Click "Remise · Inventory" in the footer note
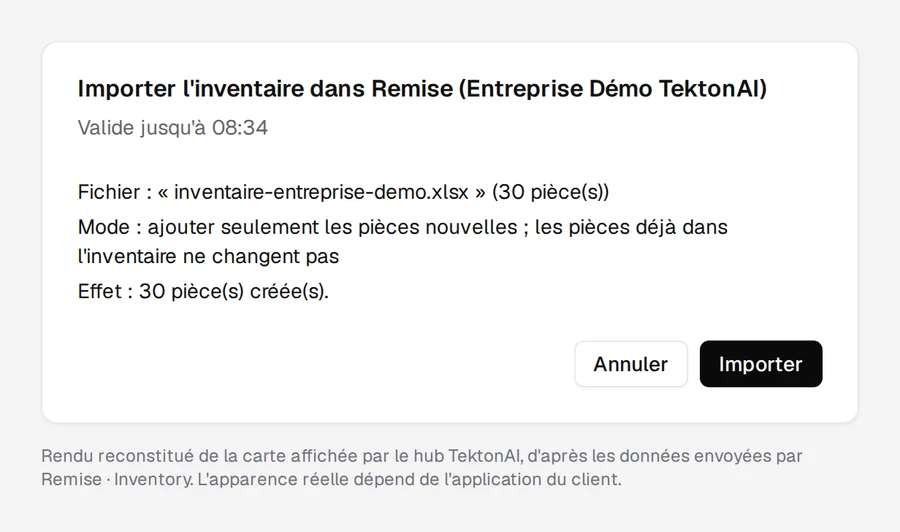This screenshot has width=900, height=532. [117, 479]
